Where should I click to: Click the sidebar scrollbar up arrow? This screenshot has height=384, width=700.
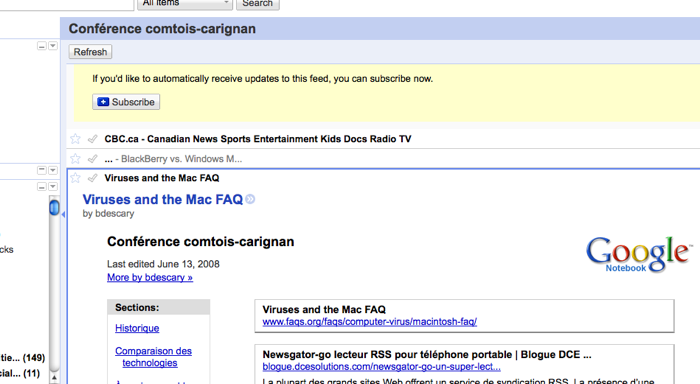[x=54, y=378]
